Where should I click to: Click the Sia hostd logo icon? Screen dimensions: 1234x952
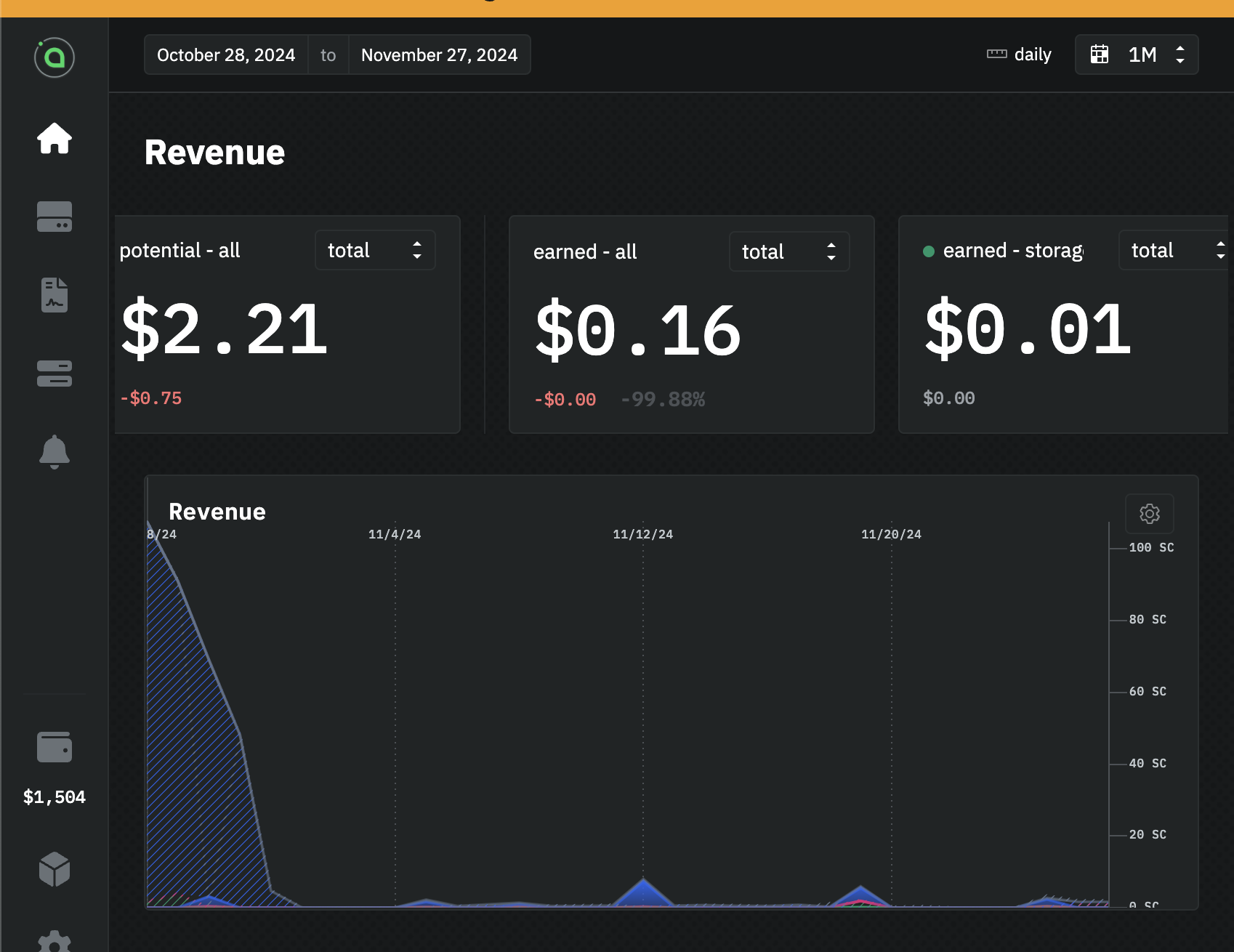[55, 57]
